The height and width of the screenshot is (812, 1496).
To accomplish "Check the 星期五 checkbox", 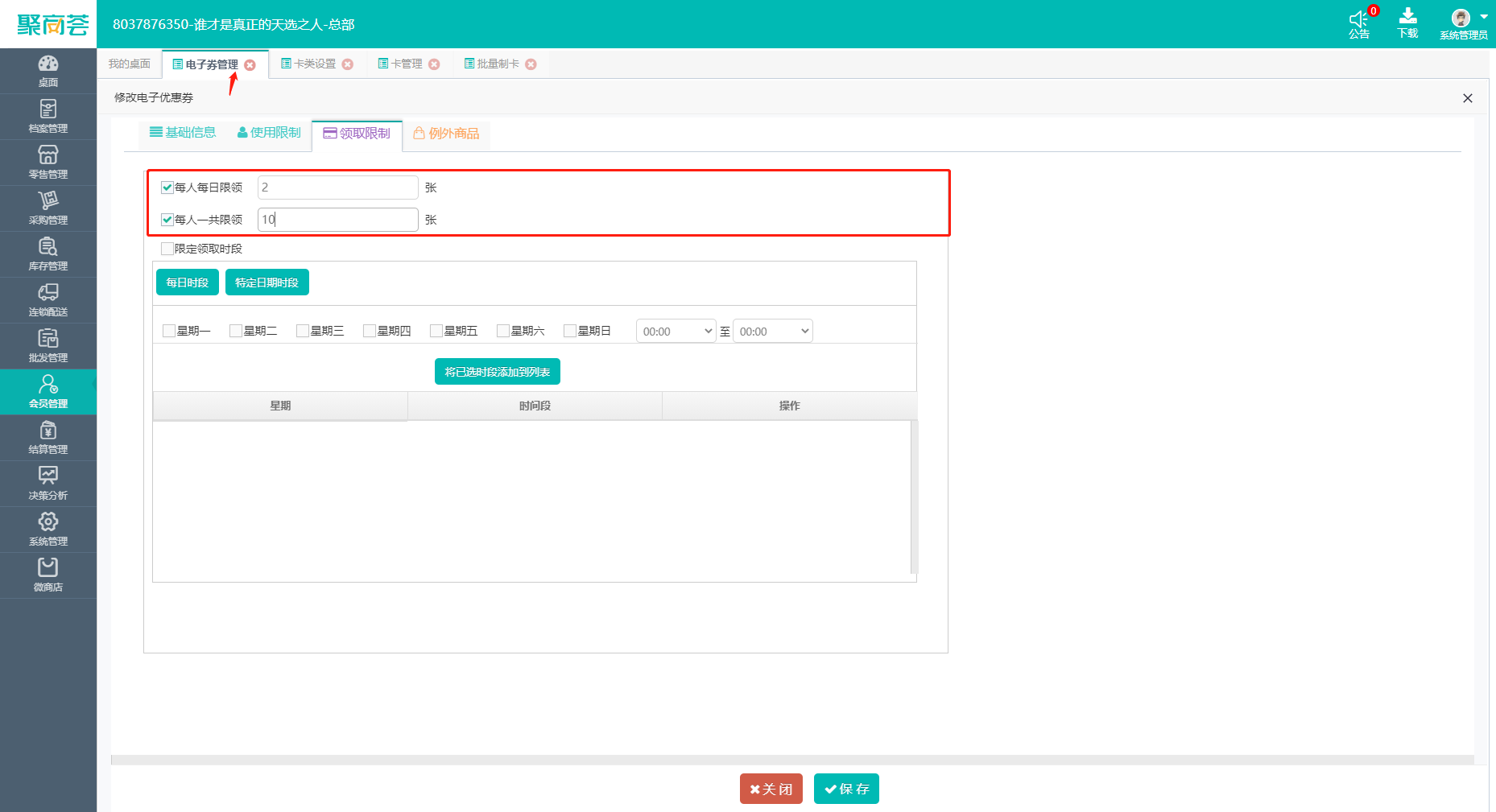I will coord(436,331).
